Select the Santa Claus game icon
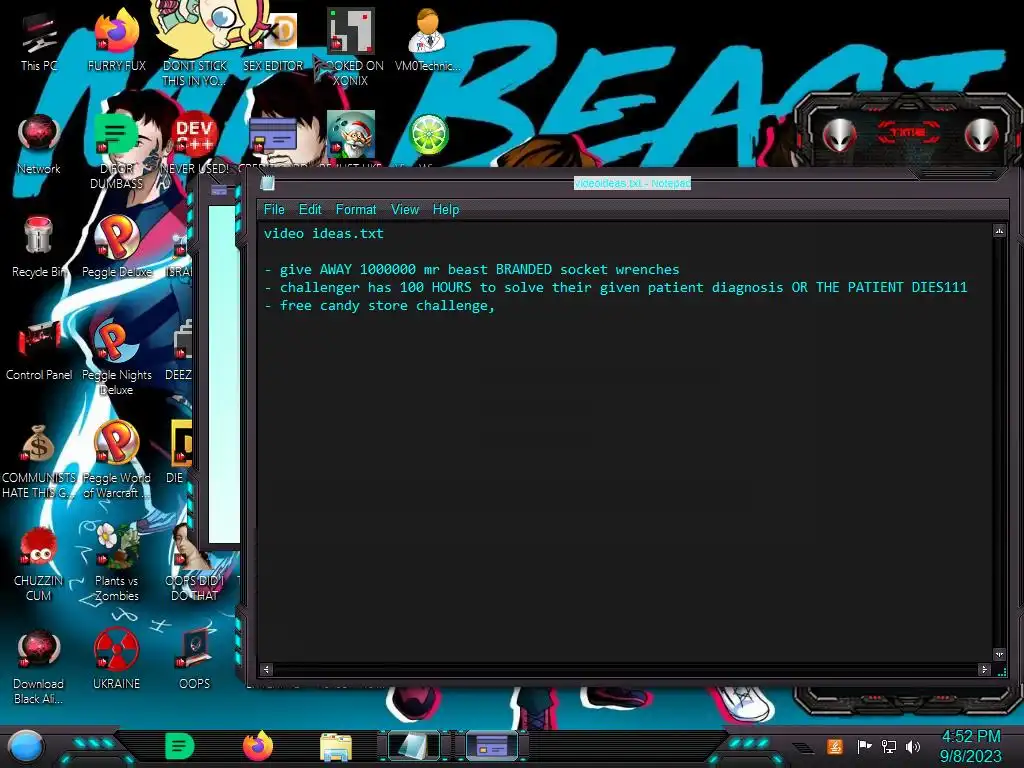Screen dimensions: 1024x768 click(351, 135)
